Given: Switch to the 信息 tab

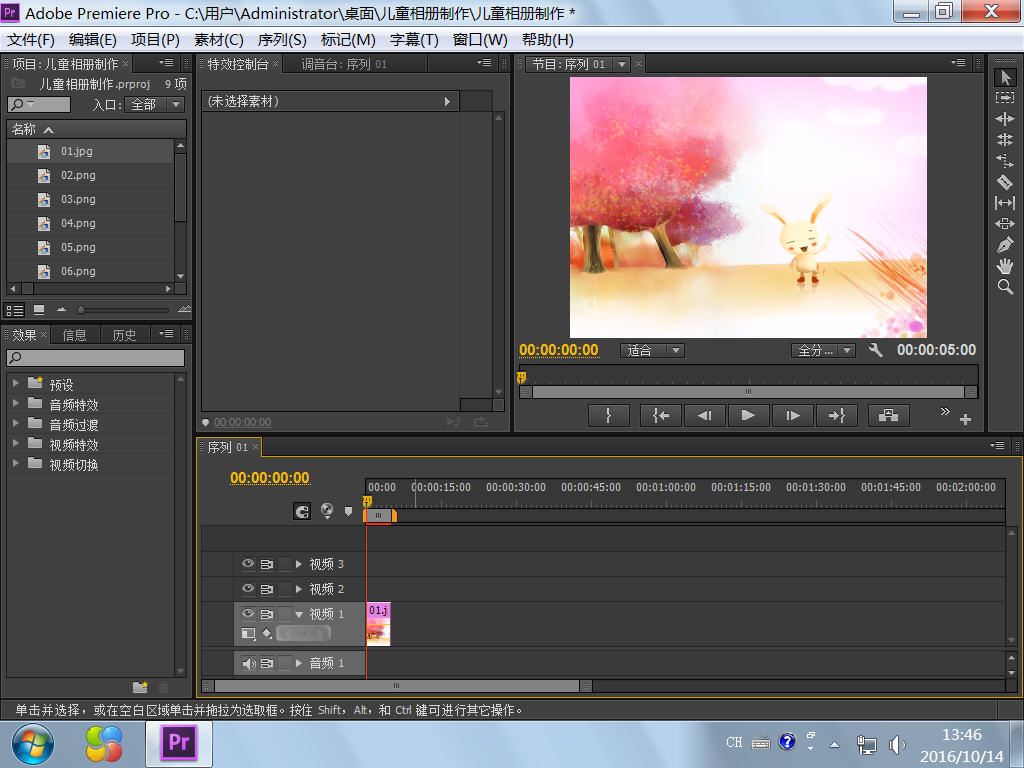Looking at the screenshot, I should 74,335.
